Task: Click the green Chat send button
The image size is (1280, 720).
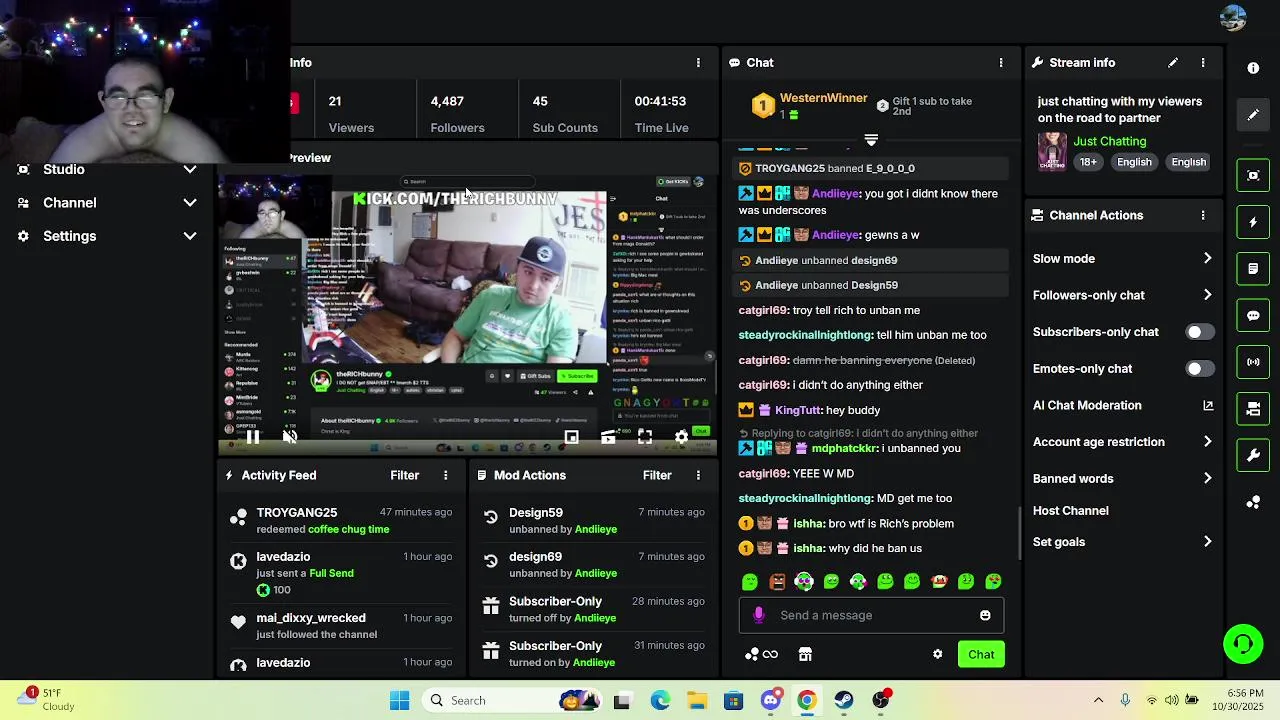Action: point(981,654)
